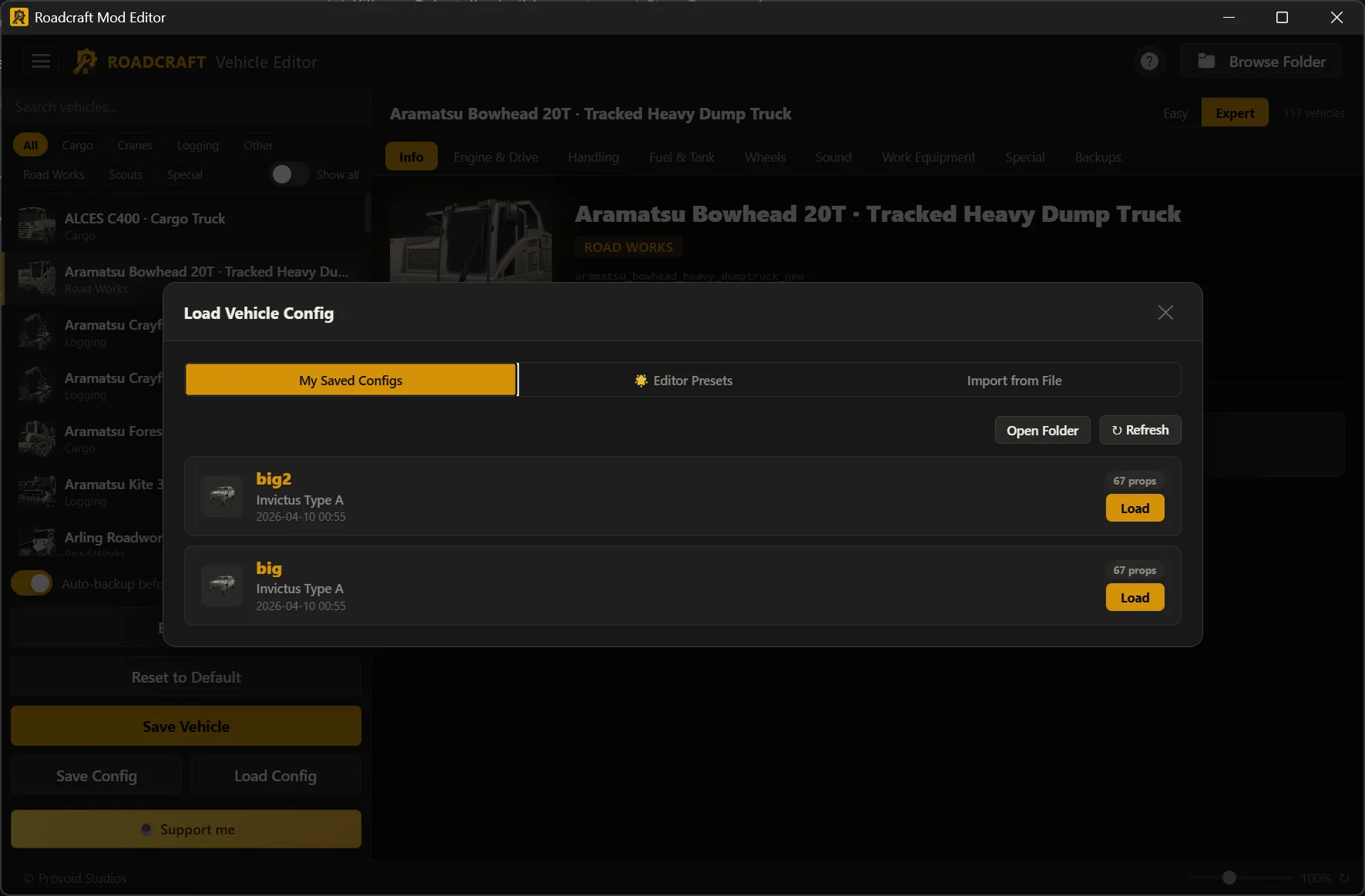Click the 67 props badge for big
The height and width of the screenshot is (896, 1365).
pos(1135,570)
